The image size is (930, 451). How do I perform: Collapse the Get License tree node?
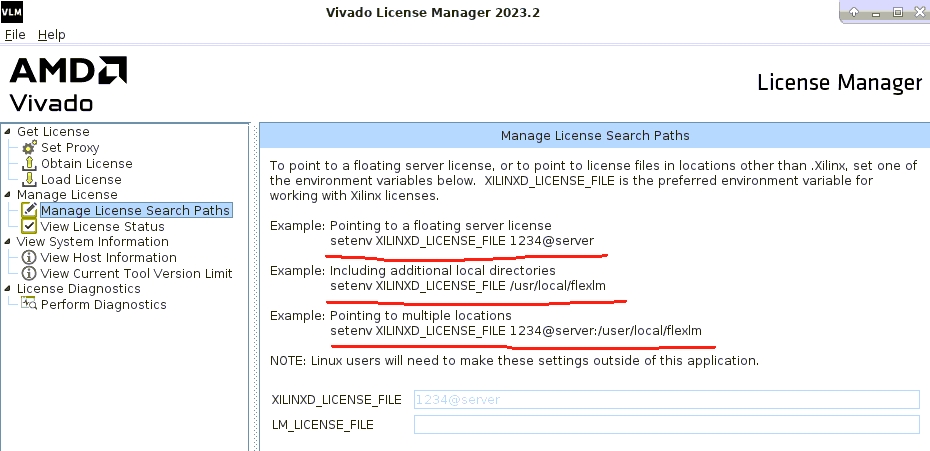(7, 132)
